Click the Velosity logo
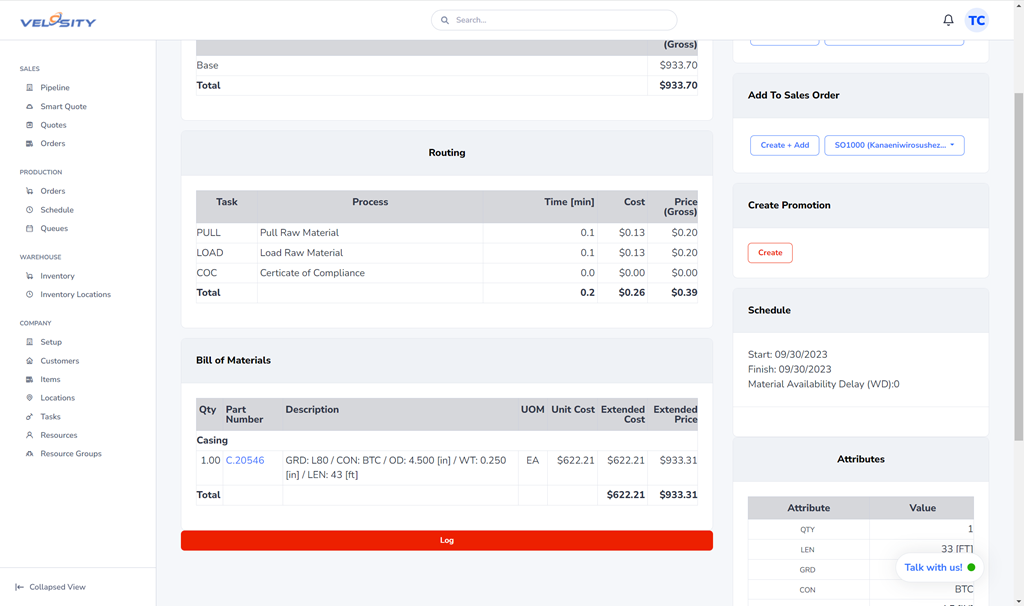This screenshot has width=1024, height=606. click(58, 20)
